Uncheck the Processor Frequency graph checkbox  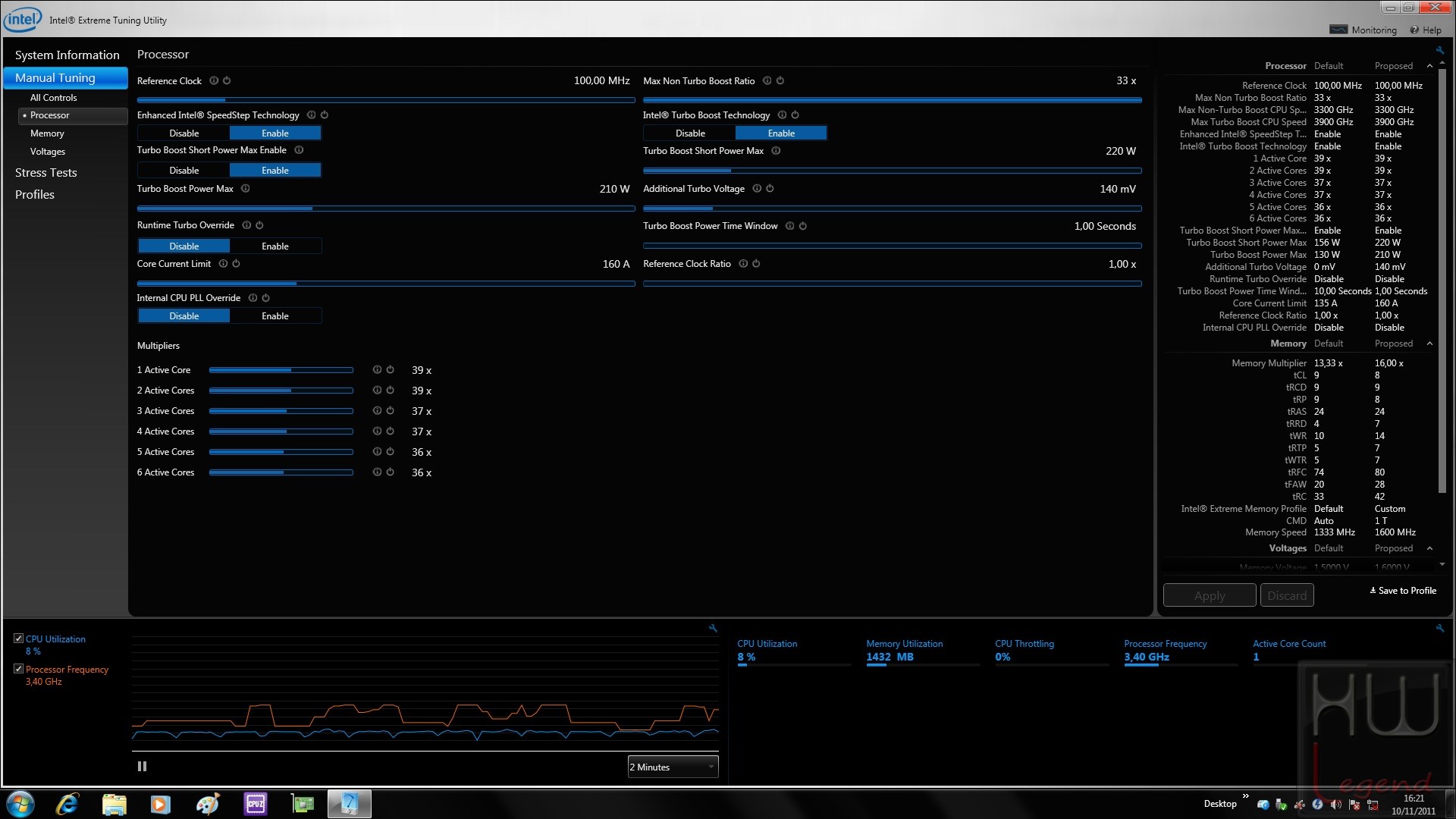(x=19, y=669)
